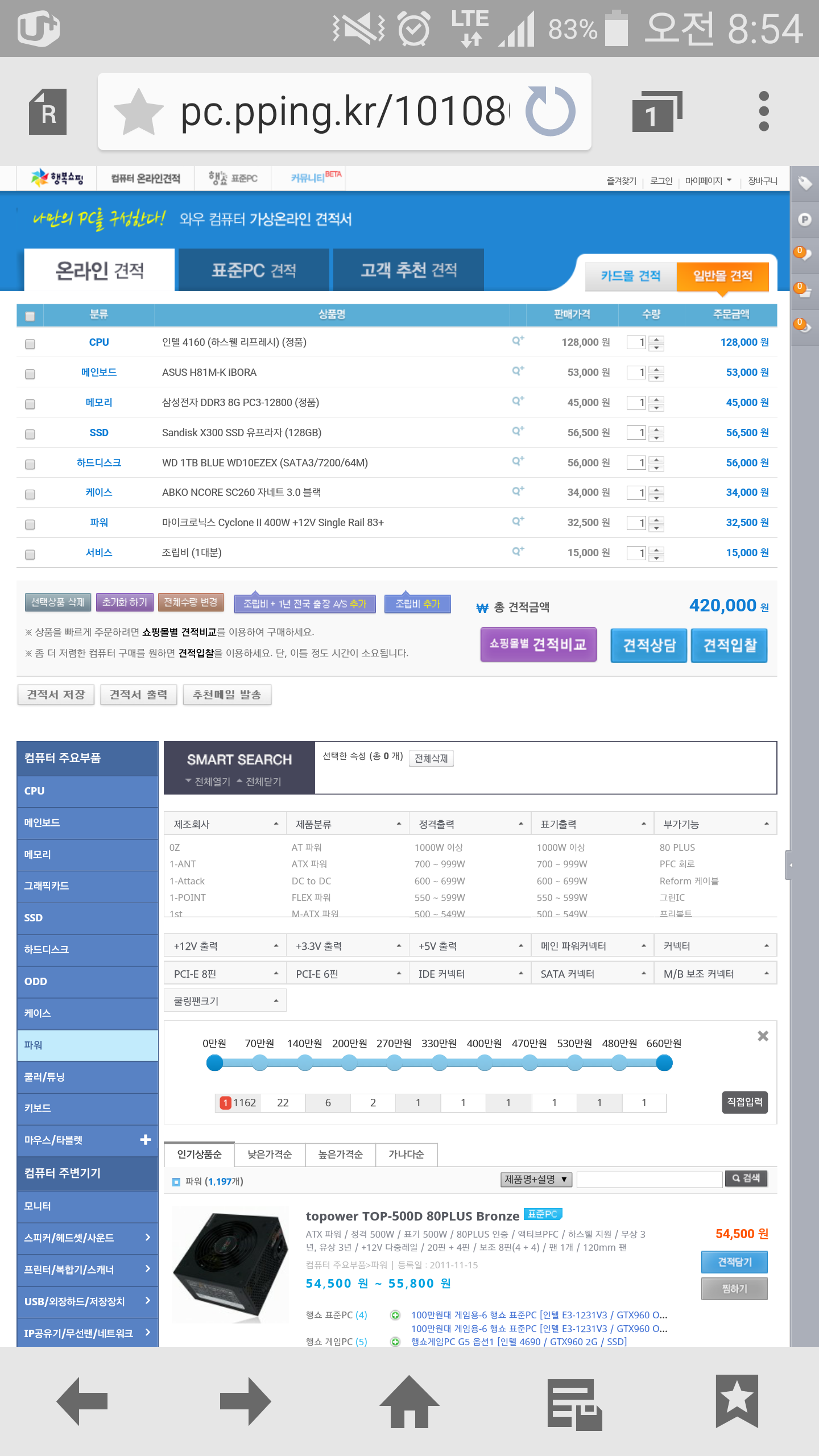
Task: Expand the PCI-E 8핀 filter dropdown
Action: pos(225,974)
